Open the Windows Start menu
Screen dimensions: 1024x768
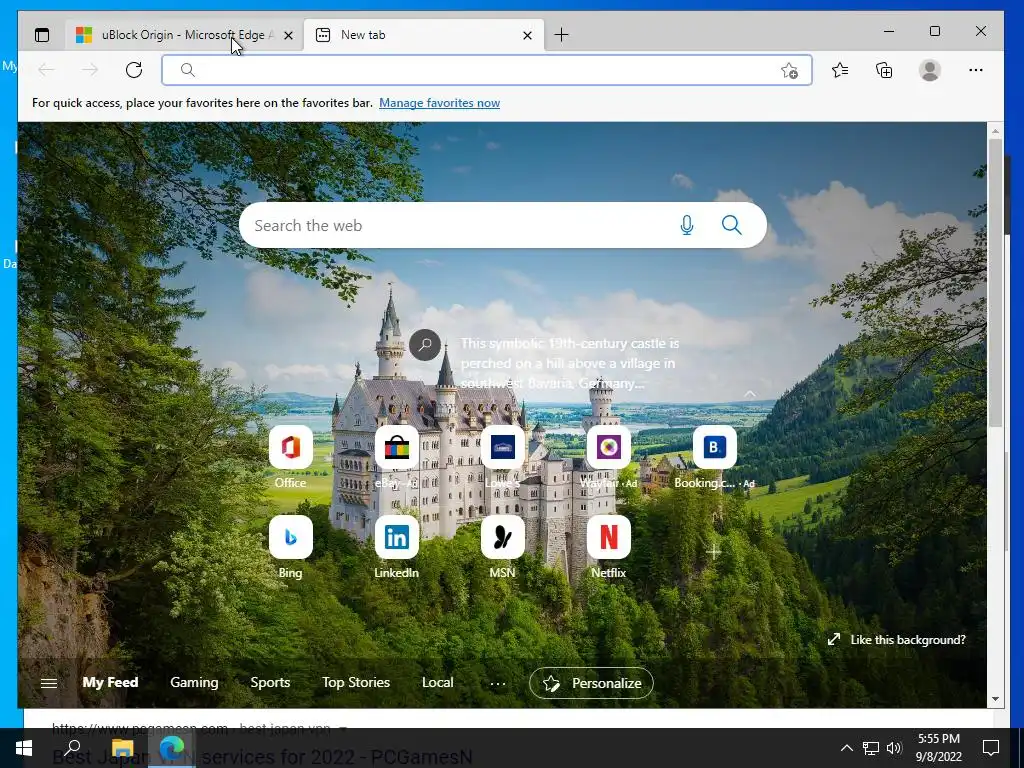24,748
